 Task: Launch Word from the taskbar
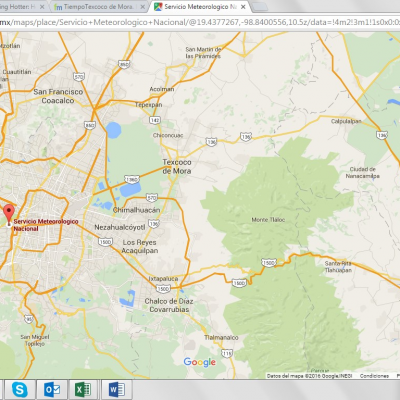pyautogui.click(x=116, y=389)
